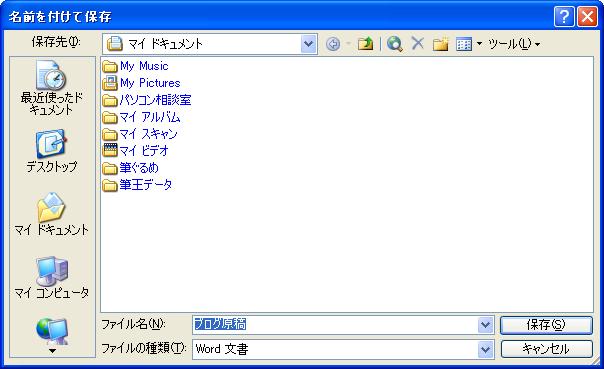Click the Delete X toolbar icon
The width and height of the screenshot is (604, 369).
pos(418,44)
